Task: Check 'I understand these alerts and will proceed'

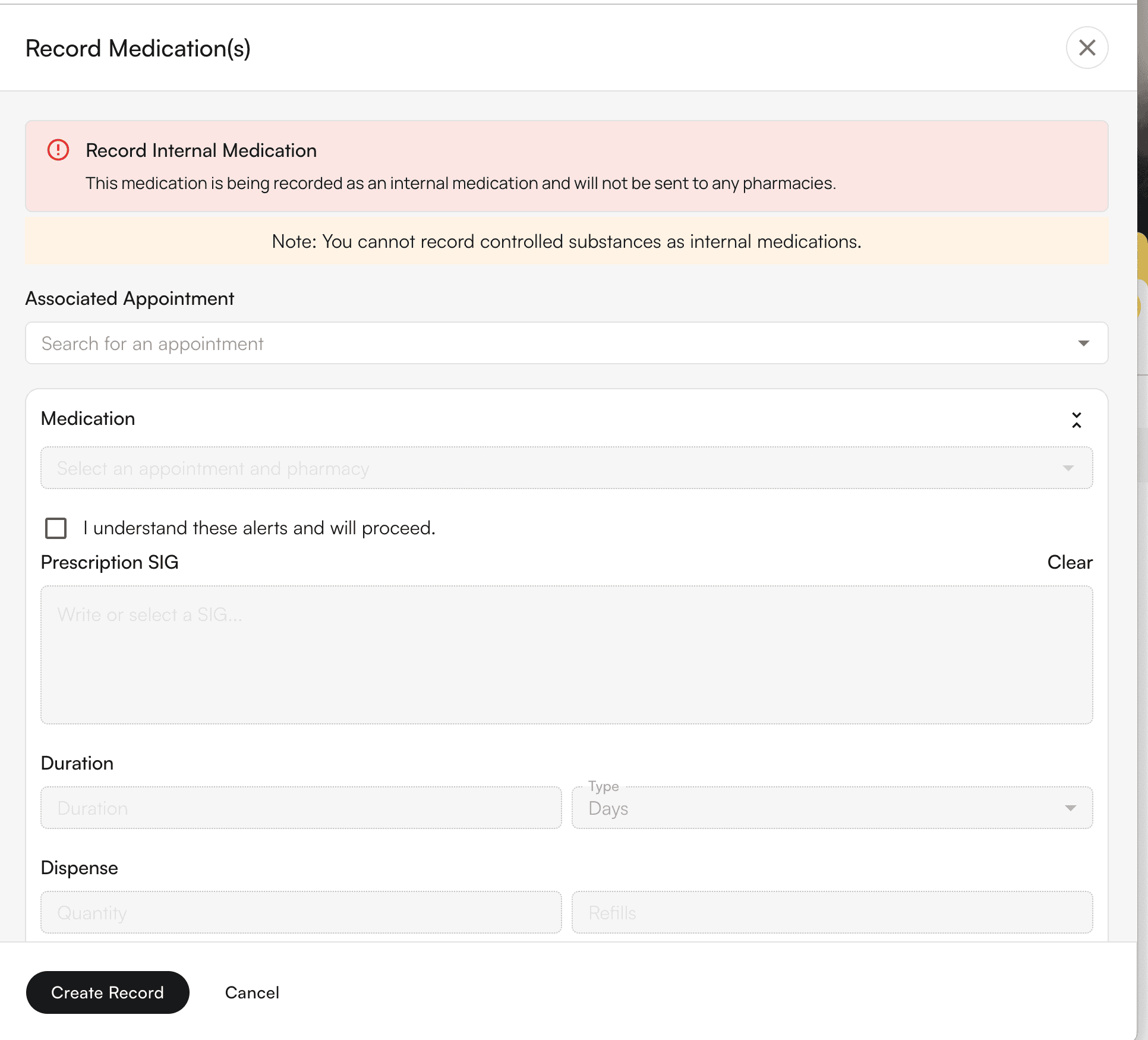Action: pos(56,528)
